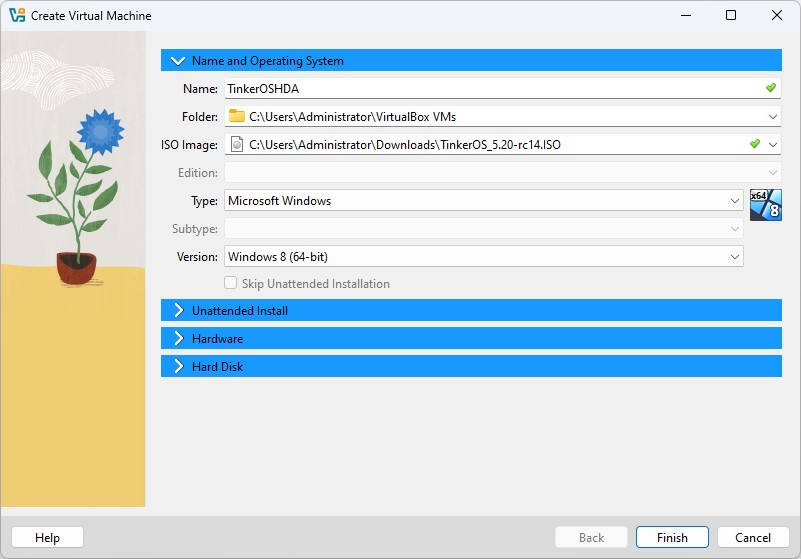Click the disc icon in ISO Image field
Image resolution: width=801 pixels, height=559 pixels.
point(237,145)
